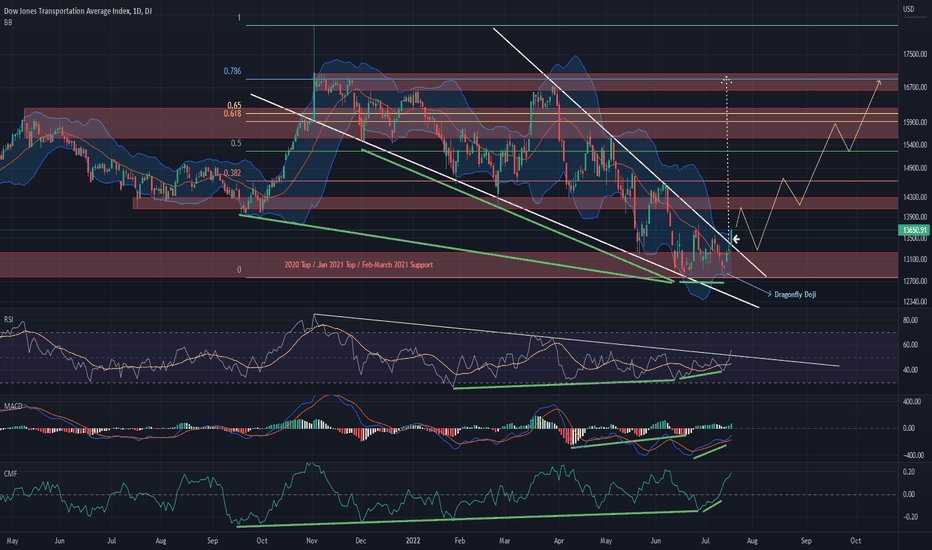Image resolution: width=932 pixels, height=550 pixels.
Task: Click 15900.00 on the price scale
Action: pyautogui.click(x=915, y=122)
